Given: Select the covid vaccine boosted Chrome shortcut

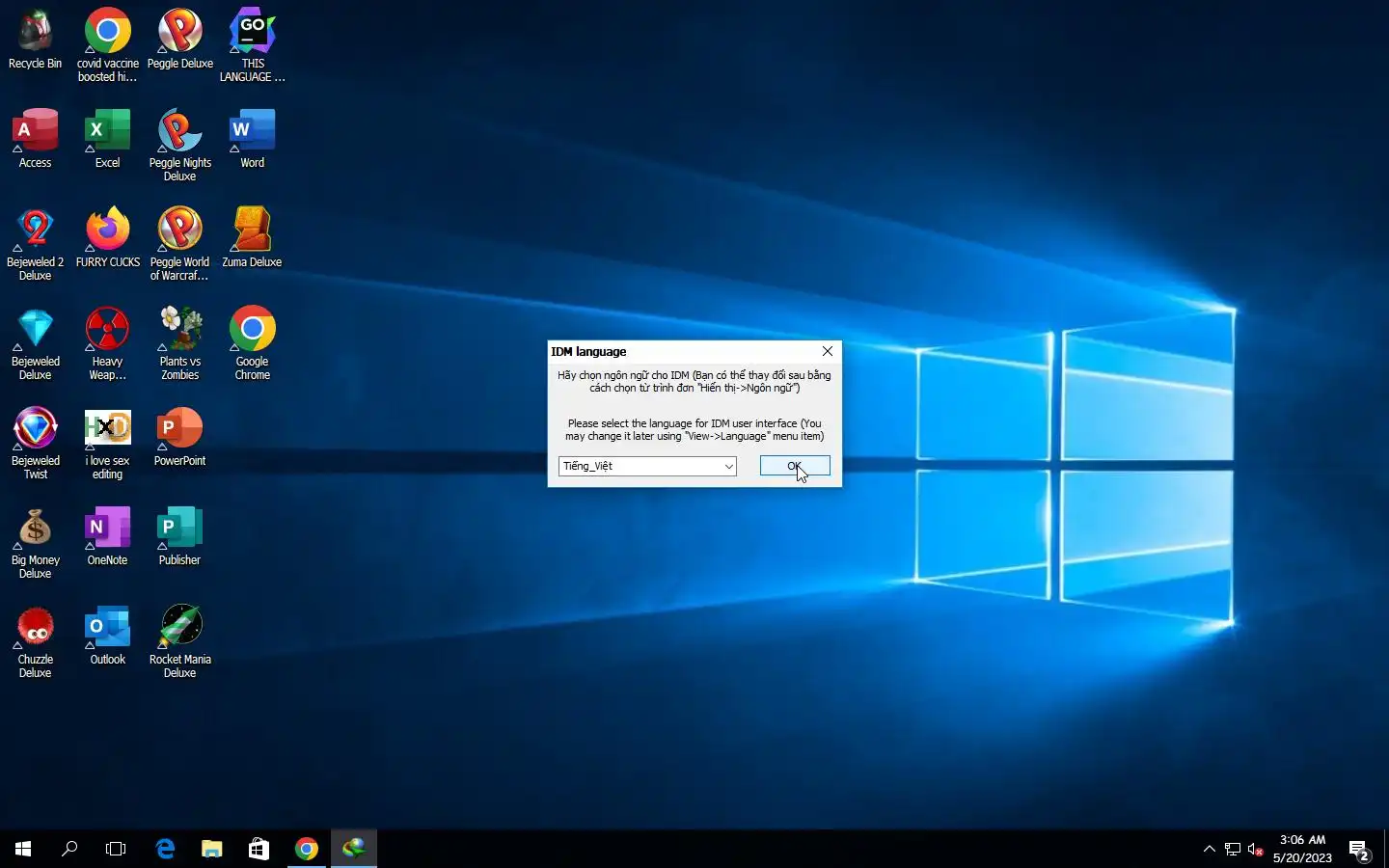Looking at the screenshot, I should point(108,45).
